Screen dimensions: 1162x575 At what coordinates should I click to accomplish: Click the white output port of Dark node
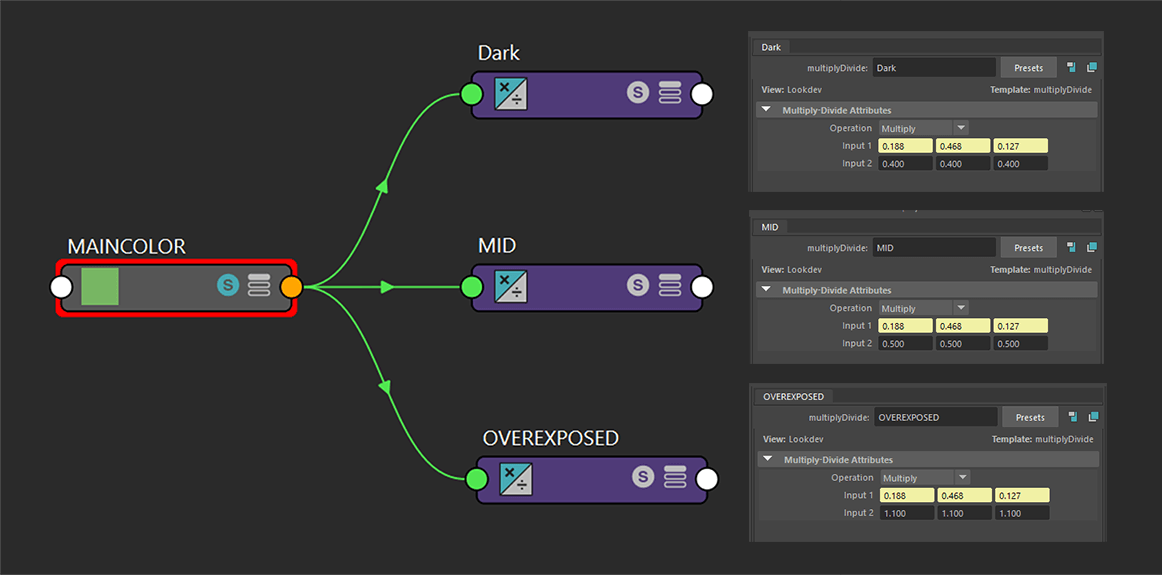coord(702,95)
